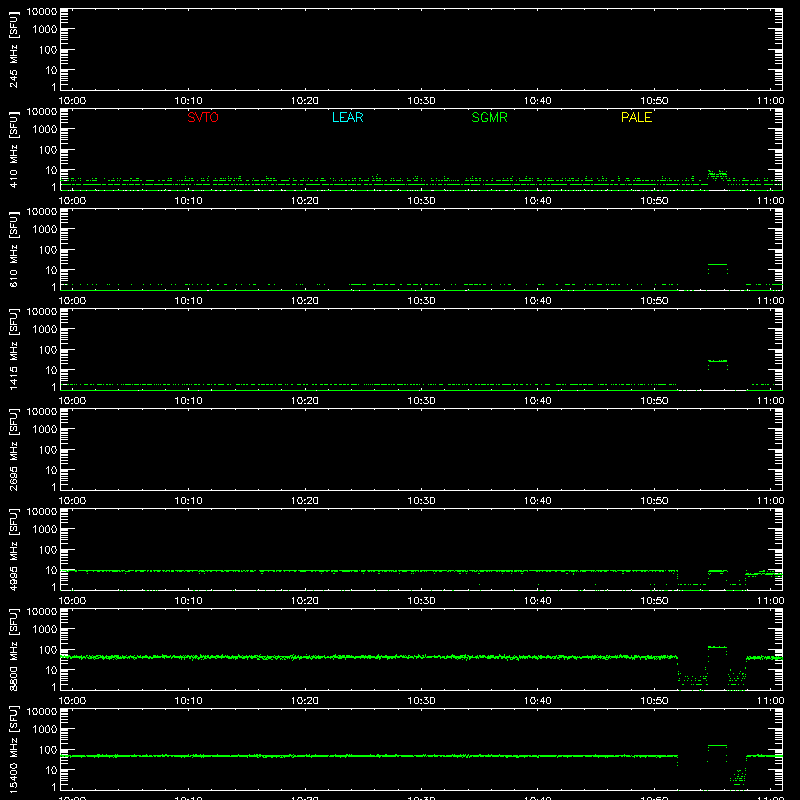This screenshot has width=800, height=800.
Task: Click the 1000 tick label on 2695 MHz axis
Action: click(x=45, y=430)
